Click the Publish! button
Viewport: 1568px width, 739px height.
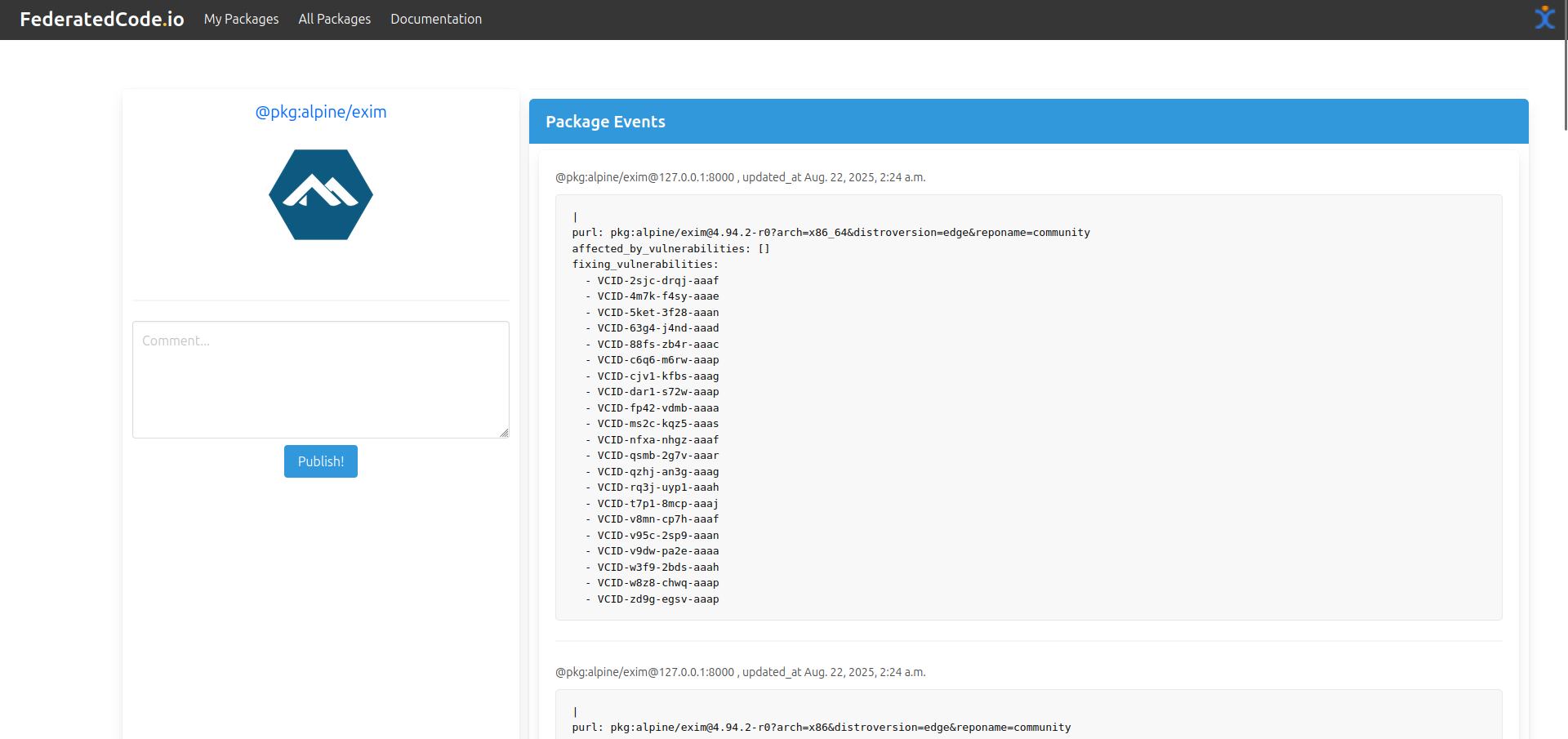pyautogui.click(x=321, y=461)
